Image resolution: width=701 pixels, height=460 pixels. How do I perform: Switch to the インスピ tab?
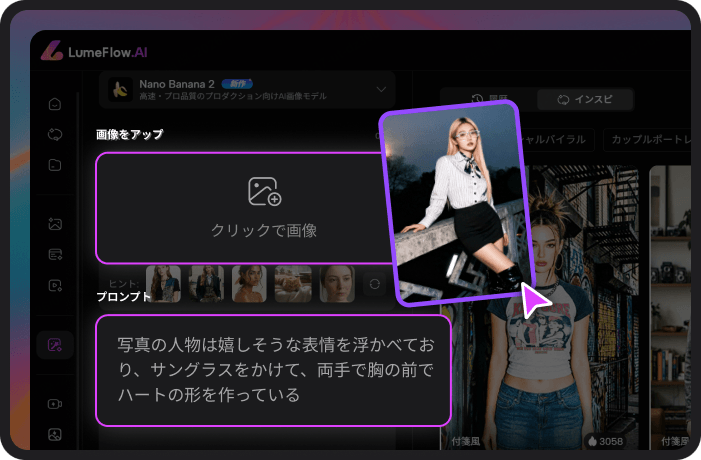click(x=586, y=100)
